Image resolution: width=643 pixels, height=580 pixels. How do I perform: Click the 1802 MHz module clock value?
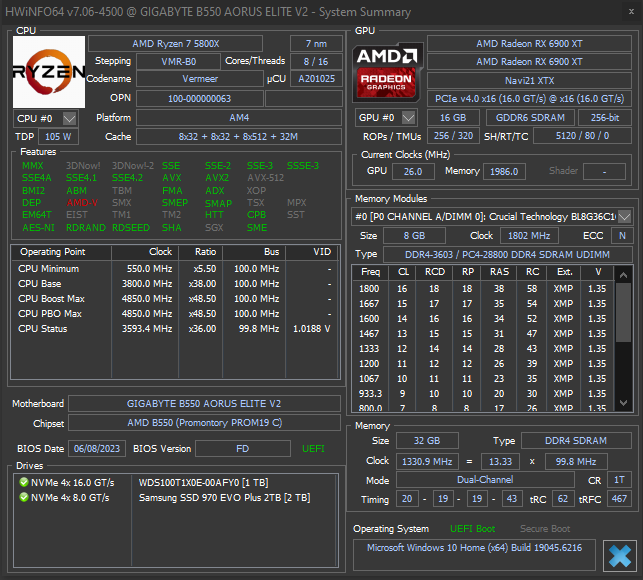(x=529, y=236)
